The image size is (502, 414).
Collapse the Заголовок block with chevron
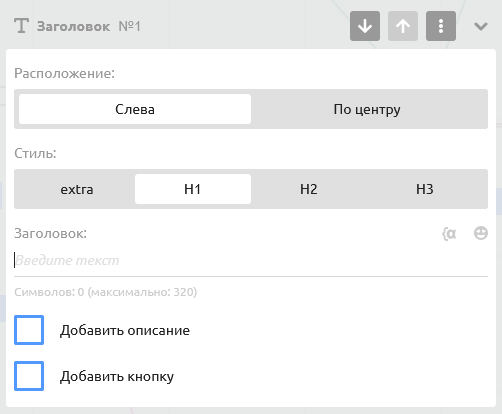pyautogui.click(x=481, y=26)
